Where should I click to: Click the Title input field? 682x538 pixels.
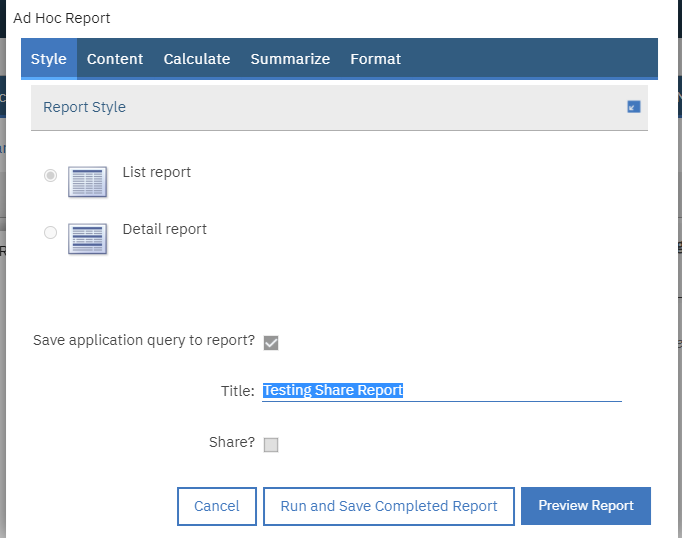(x=441, y=391)
